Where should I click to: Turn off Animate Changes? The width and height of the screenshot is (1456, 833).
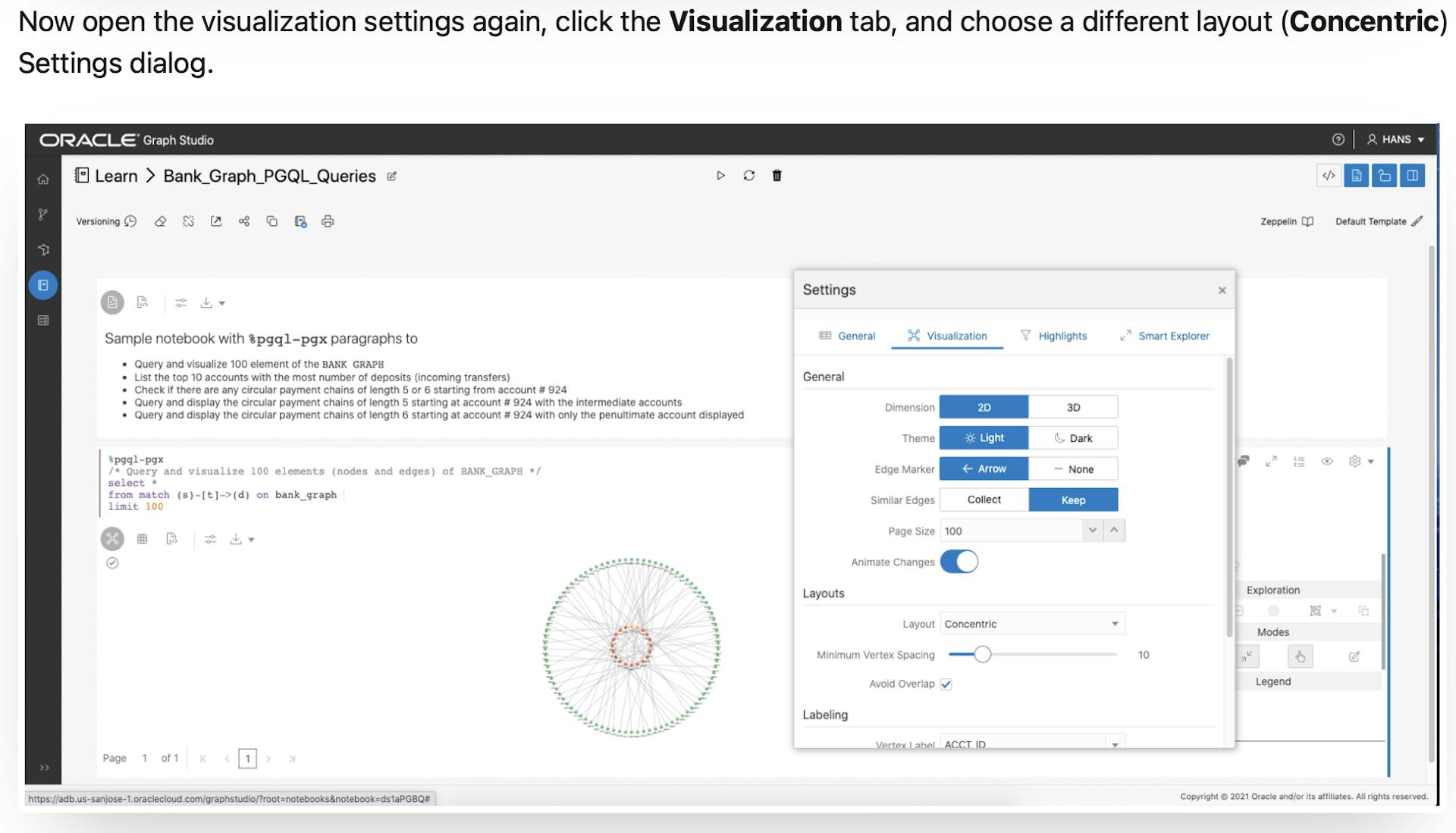(960, 562)
